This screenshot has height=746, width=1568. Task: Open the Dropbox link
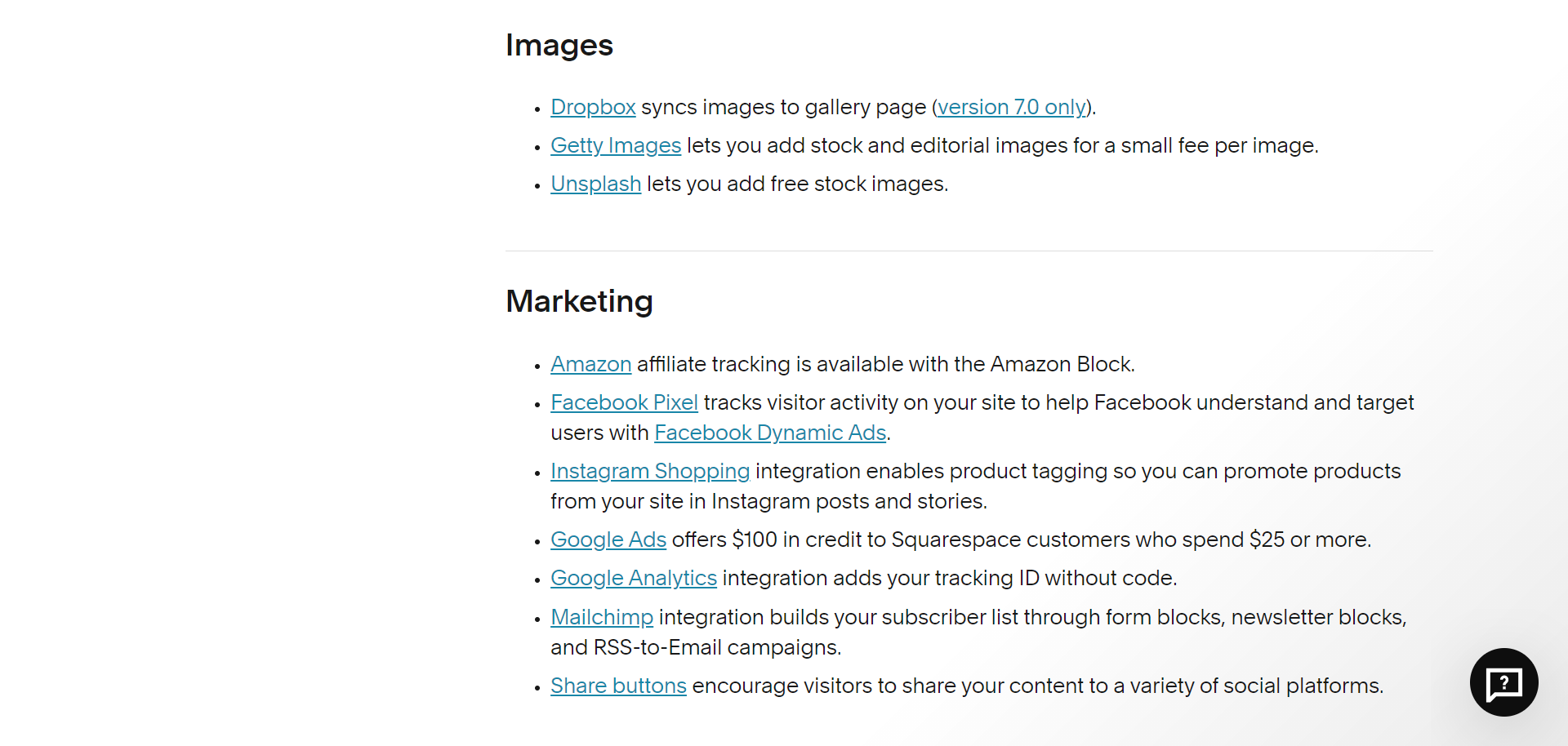click(593, 107)
